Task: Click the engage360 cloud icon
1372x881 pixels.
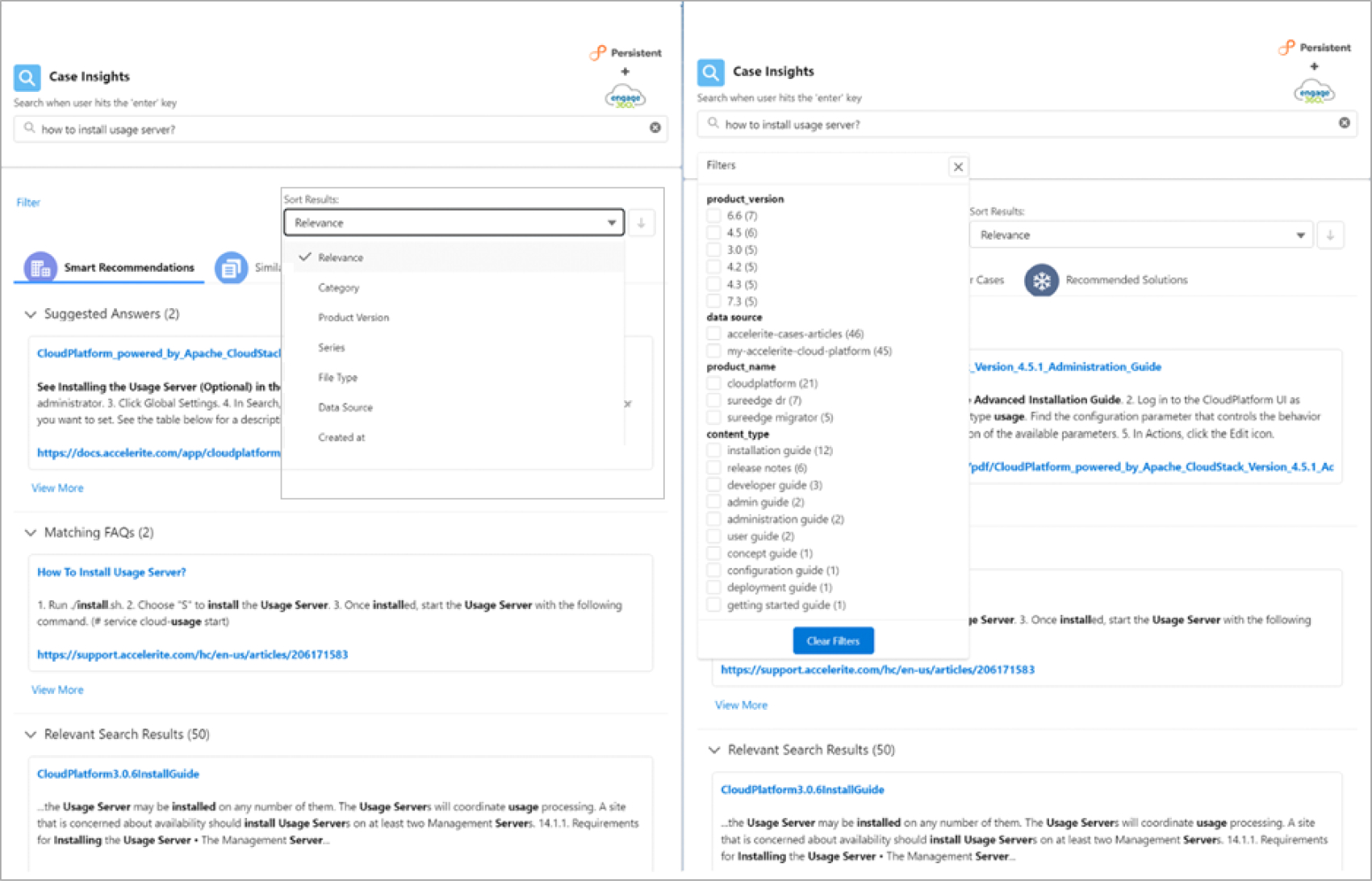Action: [625, 96]
